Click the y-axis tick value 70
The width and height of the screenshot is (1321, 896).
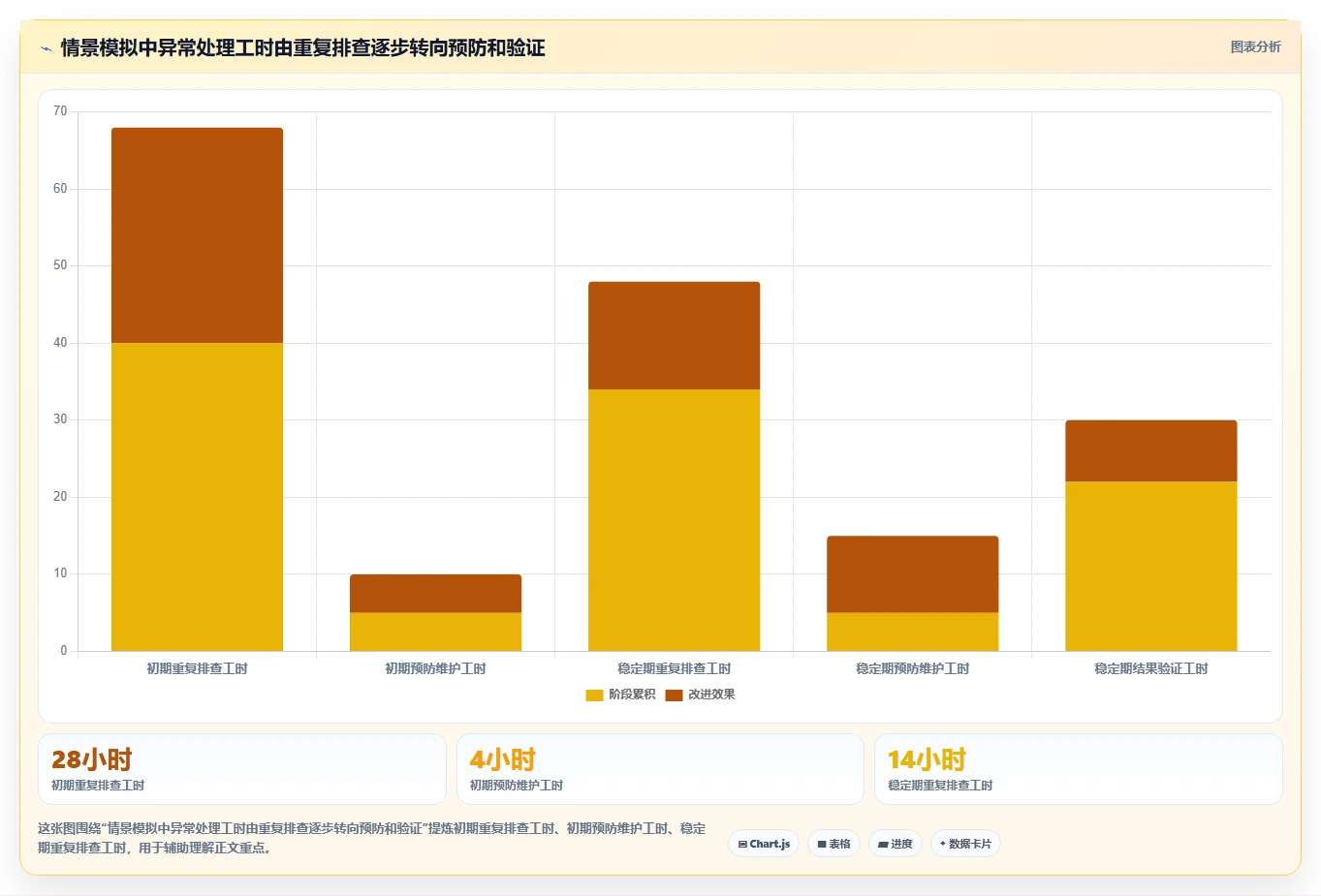pos(60,111)
